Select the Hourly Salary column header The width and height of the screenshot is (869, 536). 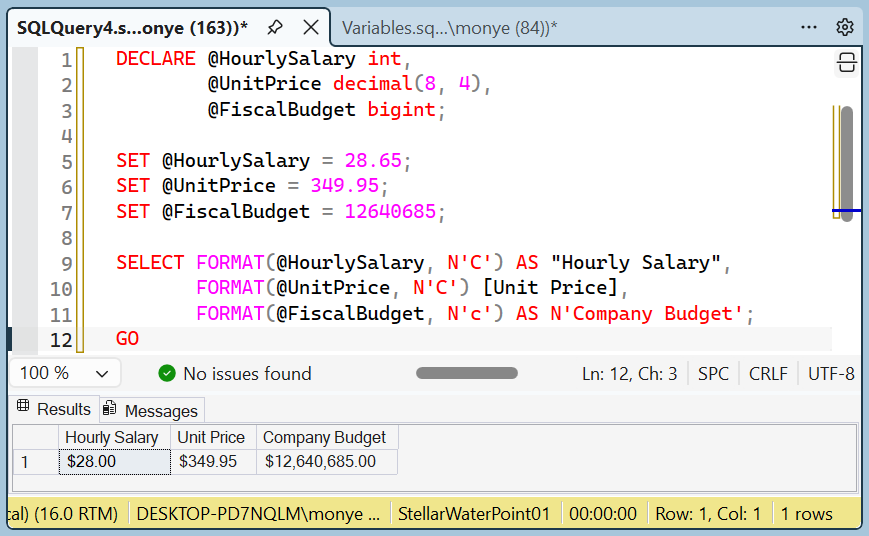click(114, 437)
